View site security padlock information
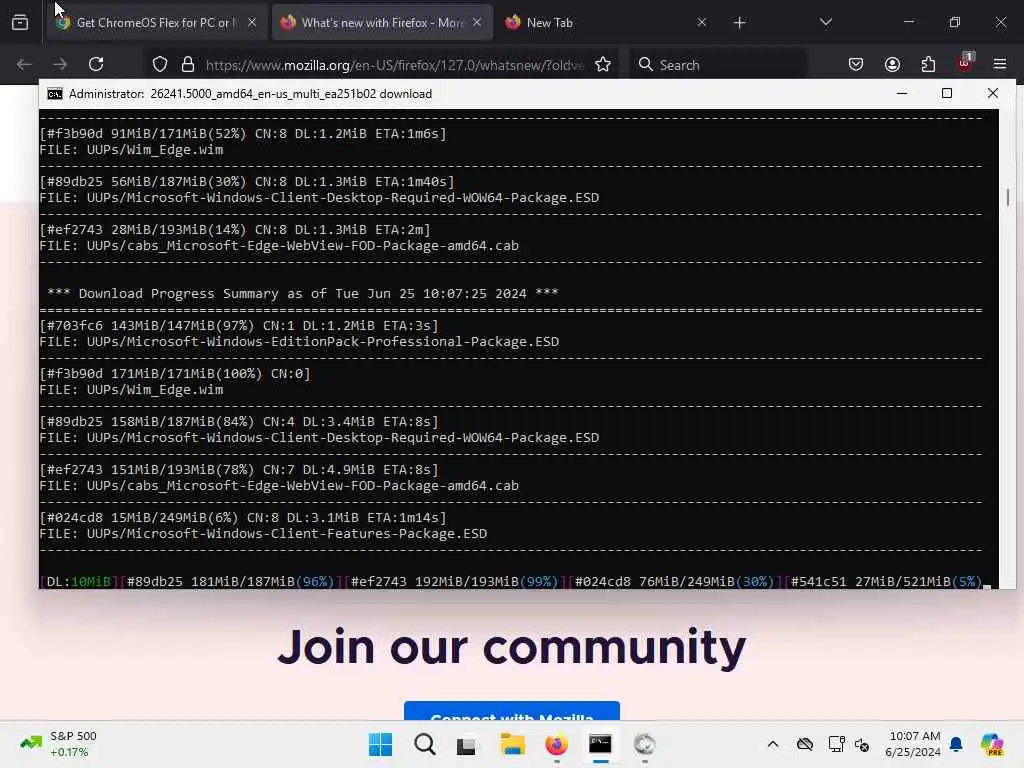This screenshot has width=1024, height=768. [188, 65]
